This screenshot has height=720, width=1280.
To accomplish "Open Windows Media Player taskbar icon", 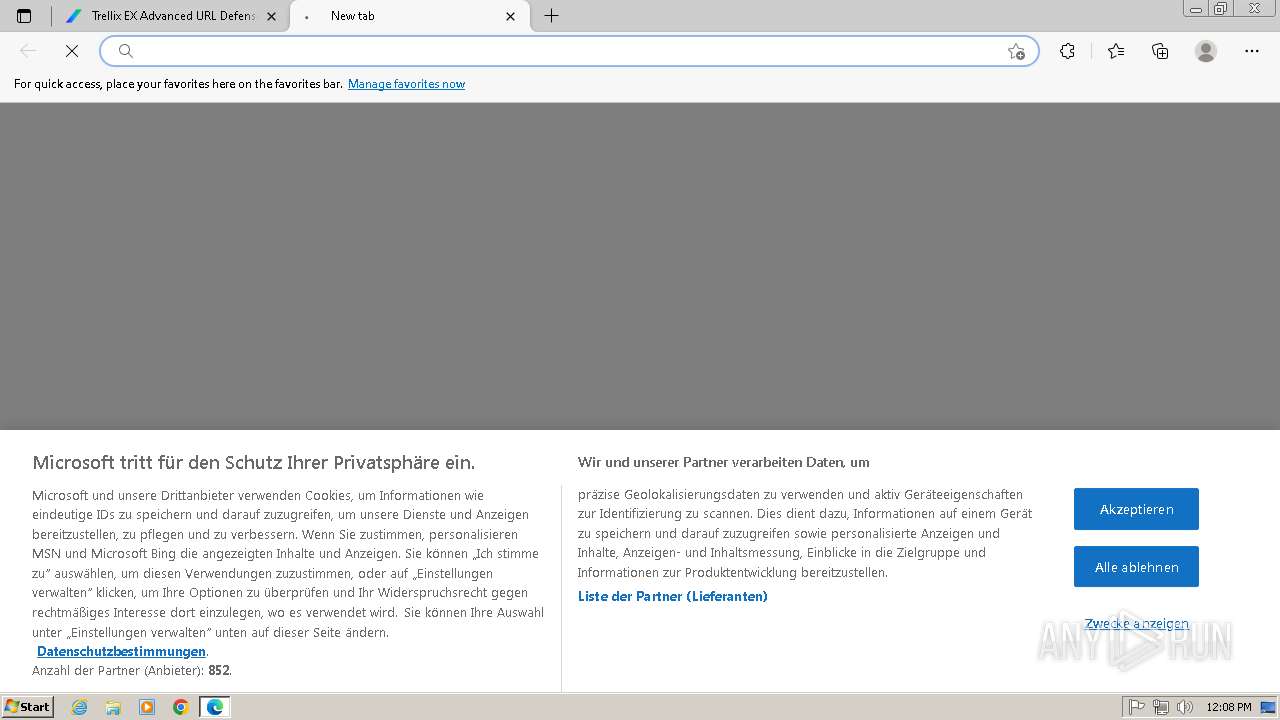I will (x=147, y=707).
